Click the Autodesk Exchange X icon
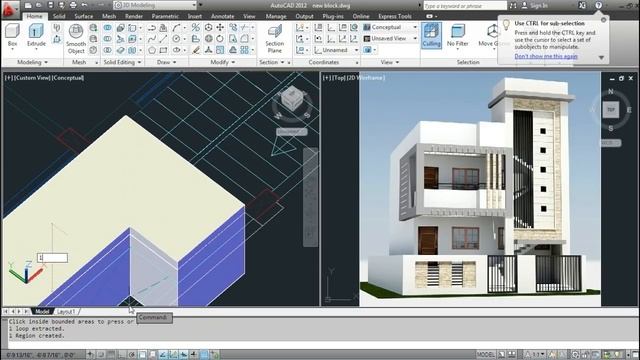 click(x=582, y=5)
